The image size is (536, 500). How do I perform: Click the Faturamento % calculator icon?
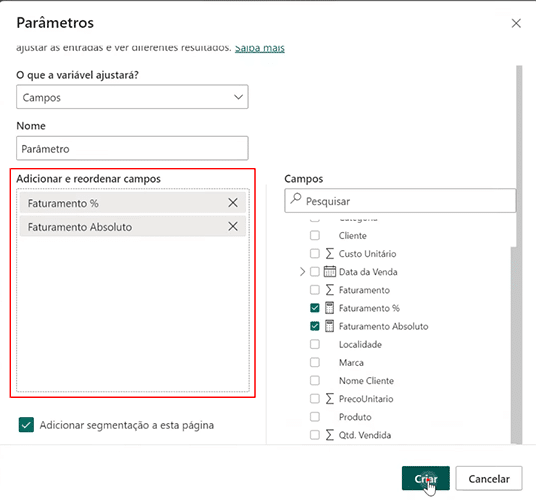[x=330, y=308]
